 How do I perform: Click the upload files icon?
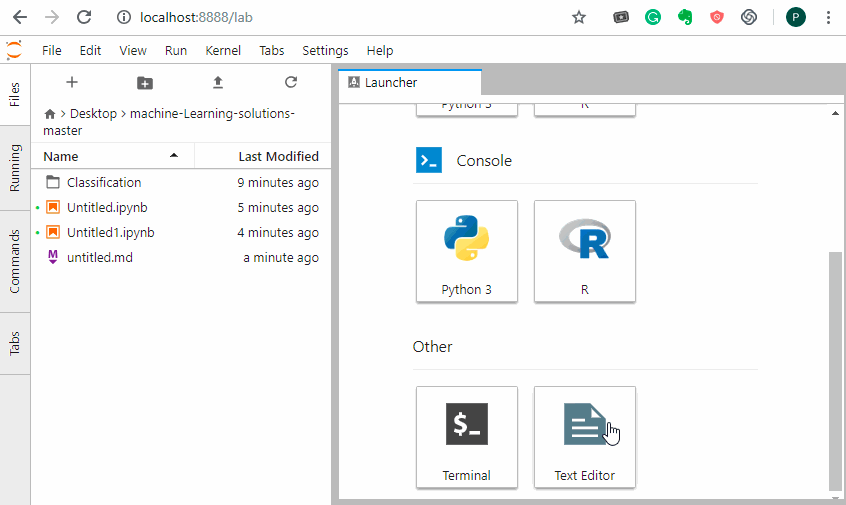pos(218,82)
